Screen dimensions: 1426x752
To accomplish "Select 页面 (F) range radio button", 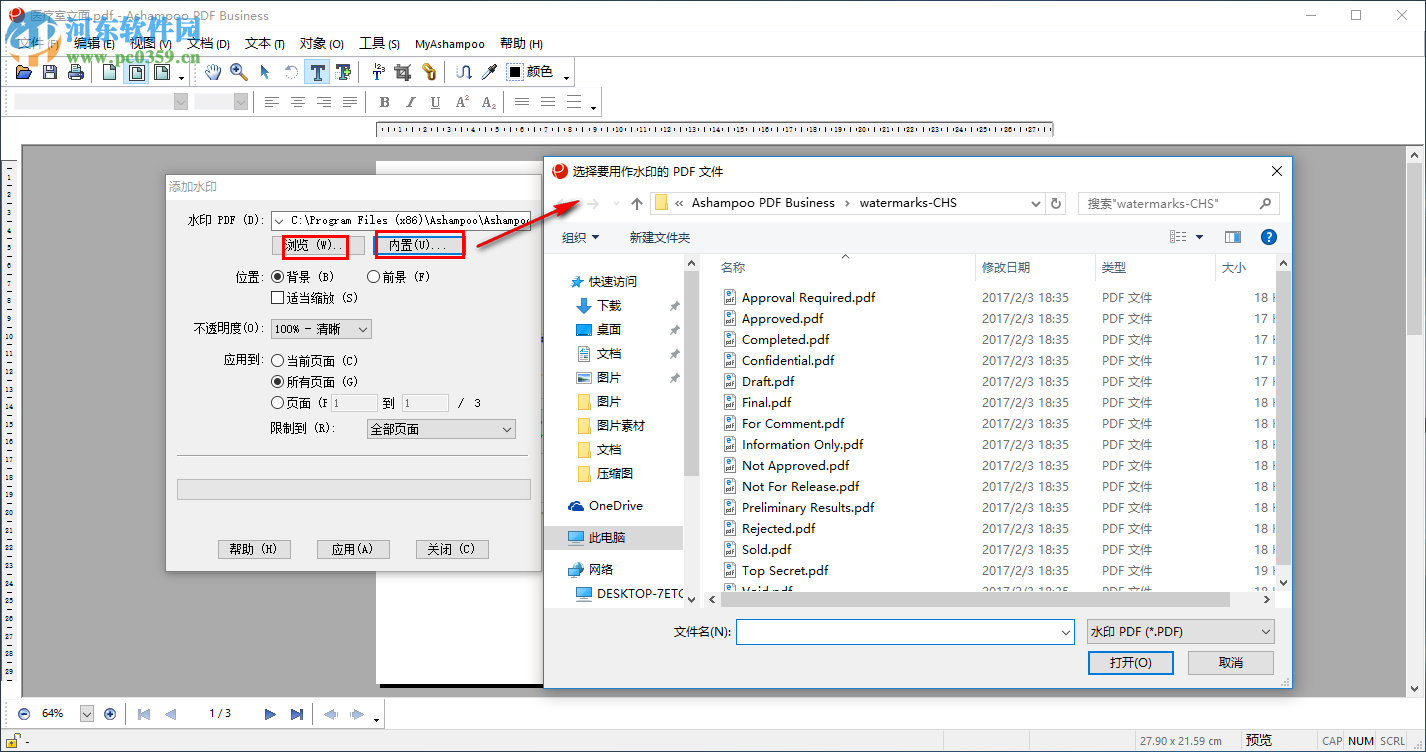I will tap(278, 403).
